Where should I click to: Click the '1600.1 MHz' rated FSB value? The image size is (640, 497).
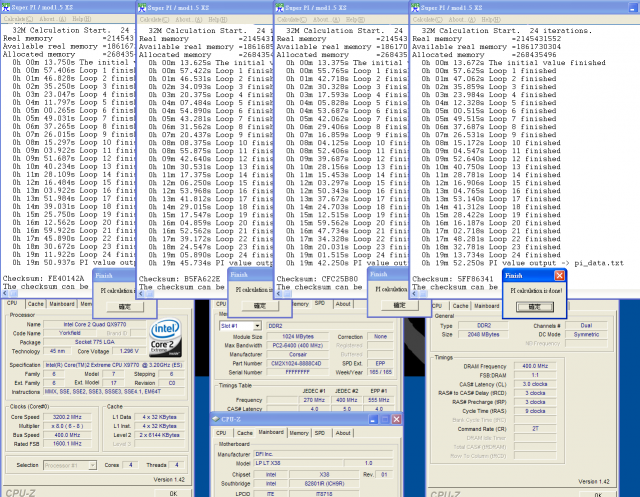click(x=67, y=444)
